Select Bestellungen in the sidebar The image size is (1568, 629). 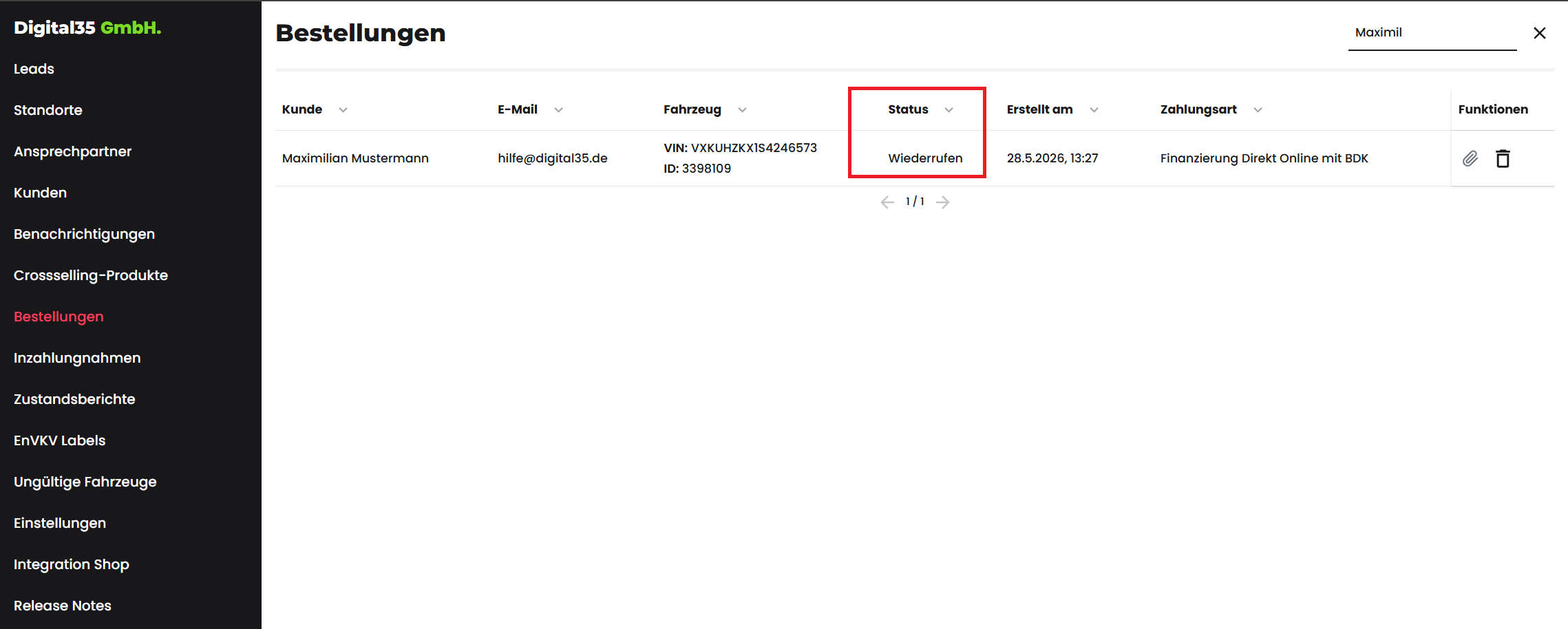tap(59, 317)
